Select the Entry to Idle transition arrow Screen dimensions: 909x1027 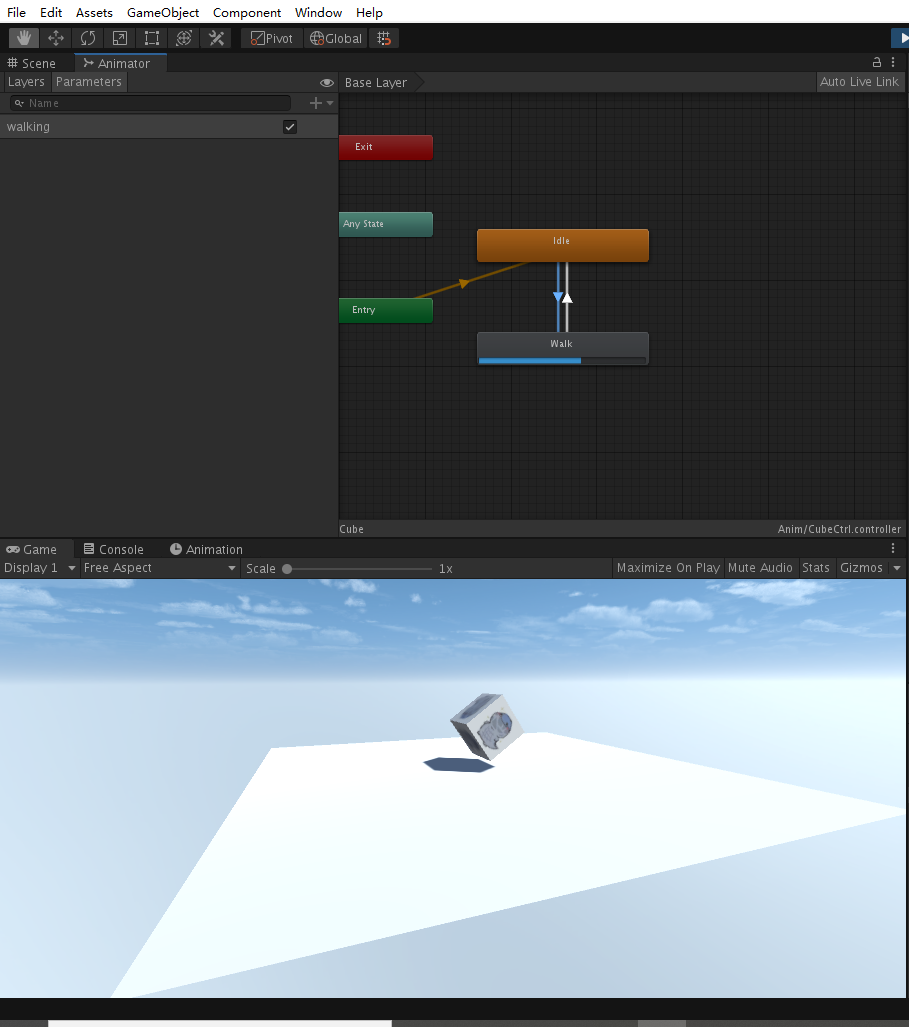(x=464, y=283)
